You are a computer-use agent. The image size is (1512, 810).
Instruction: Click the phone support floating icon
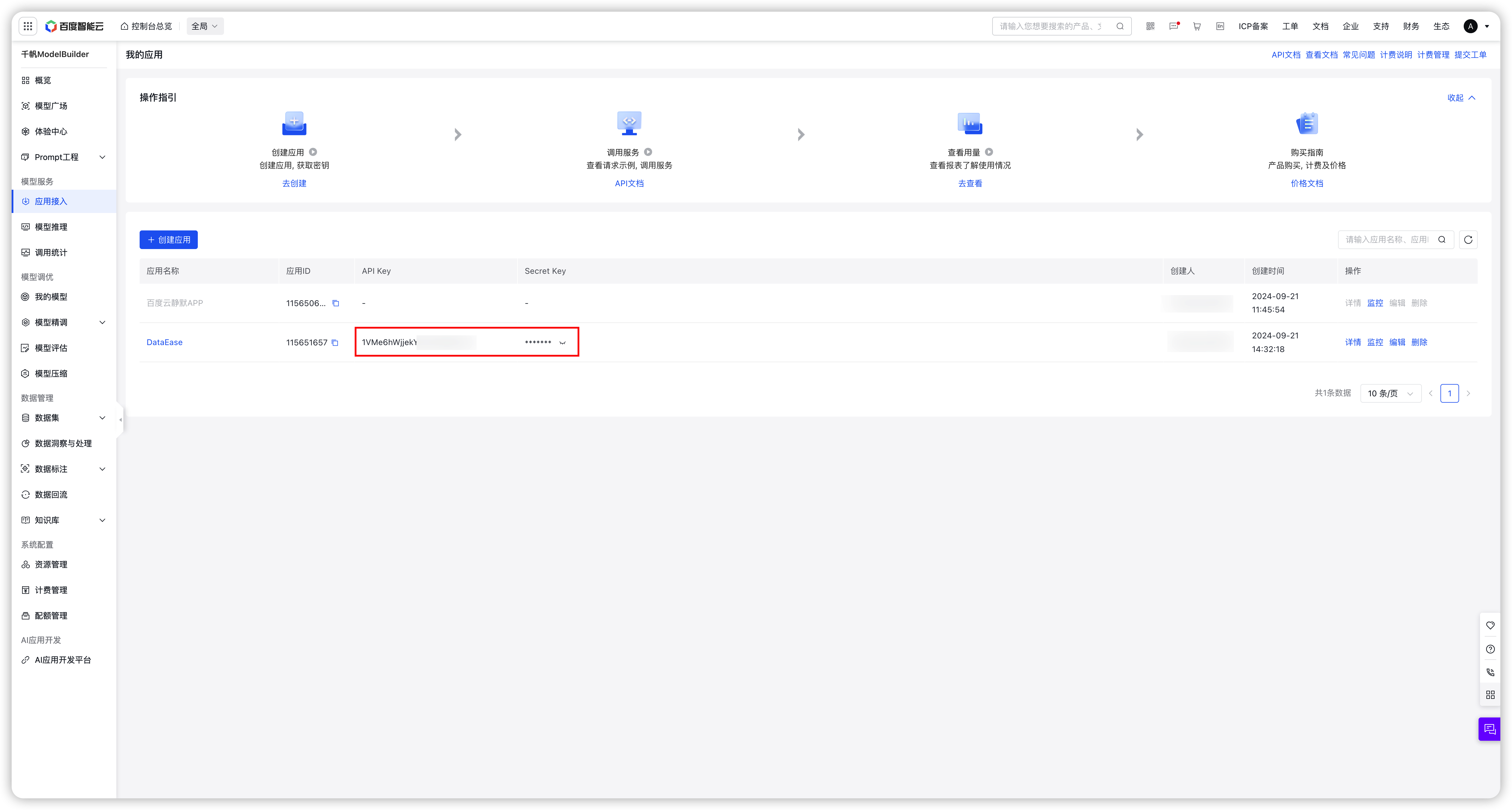coord(1490,672)
